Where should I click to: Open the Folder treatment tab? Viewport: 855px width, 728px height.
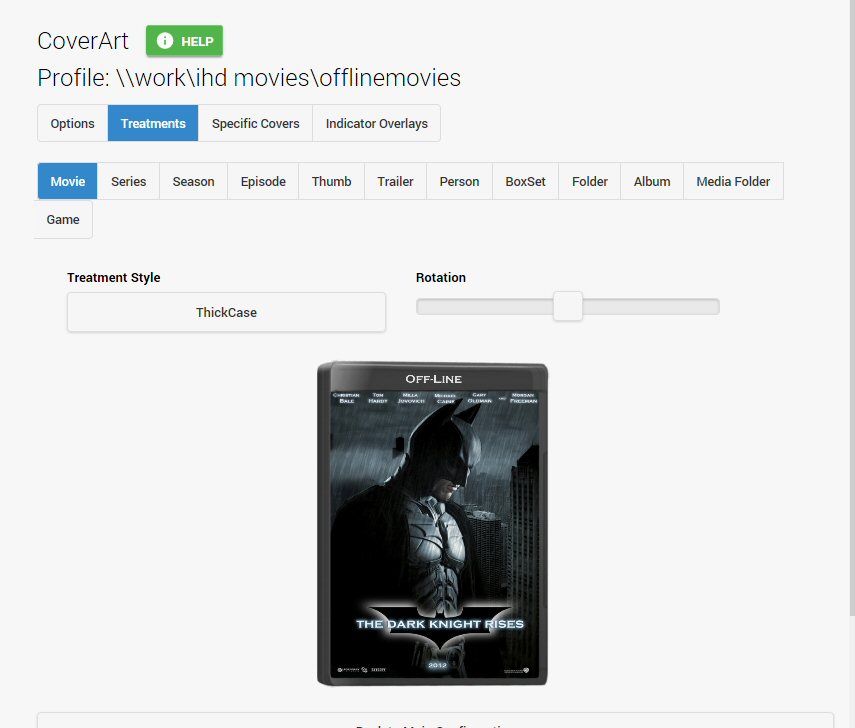pyautogui.click(x=590, y=181)
